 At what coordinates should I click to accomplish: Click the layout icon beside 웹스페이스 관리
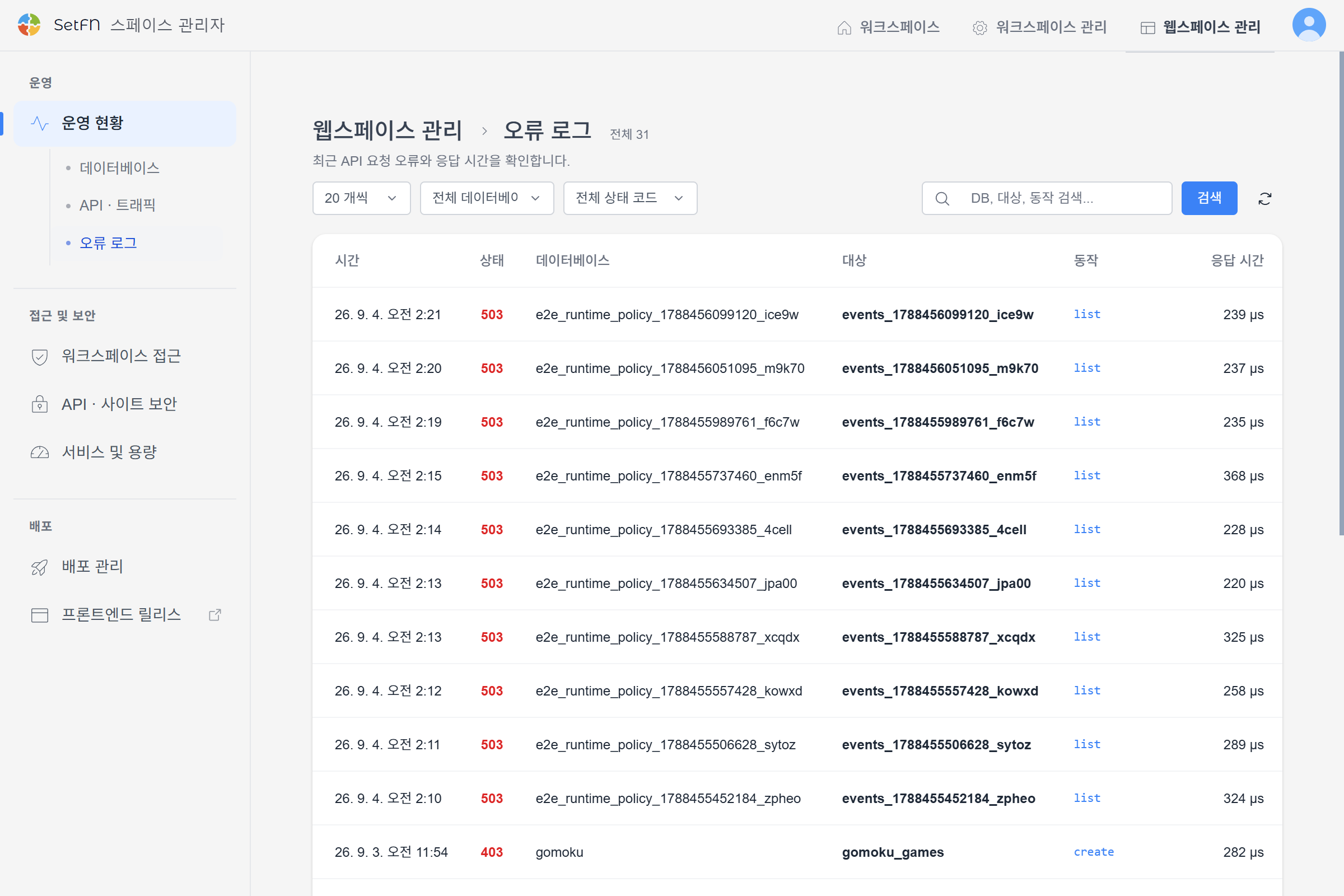pyautogui.click(x=1147, y=27)
